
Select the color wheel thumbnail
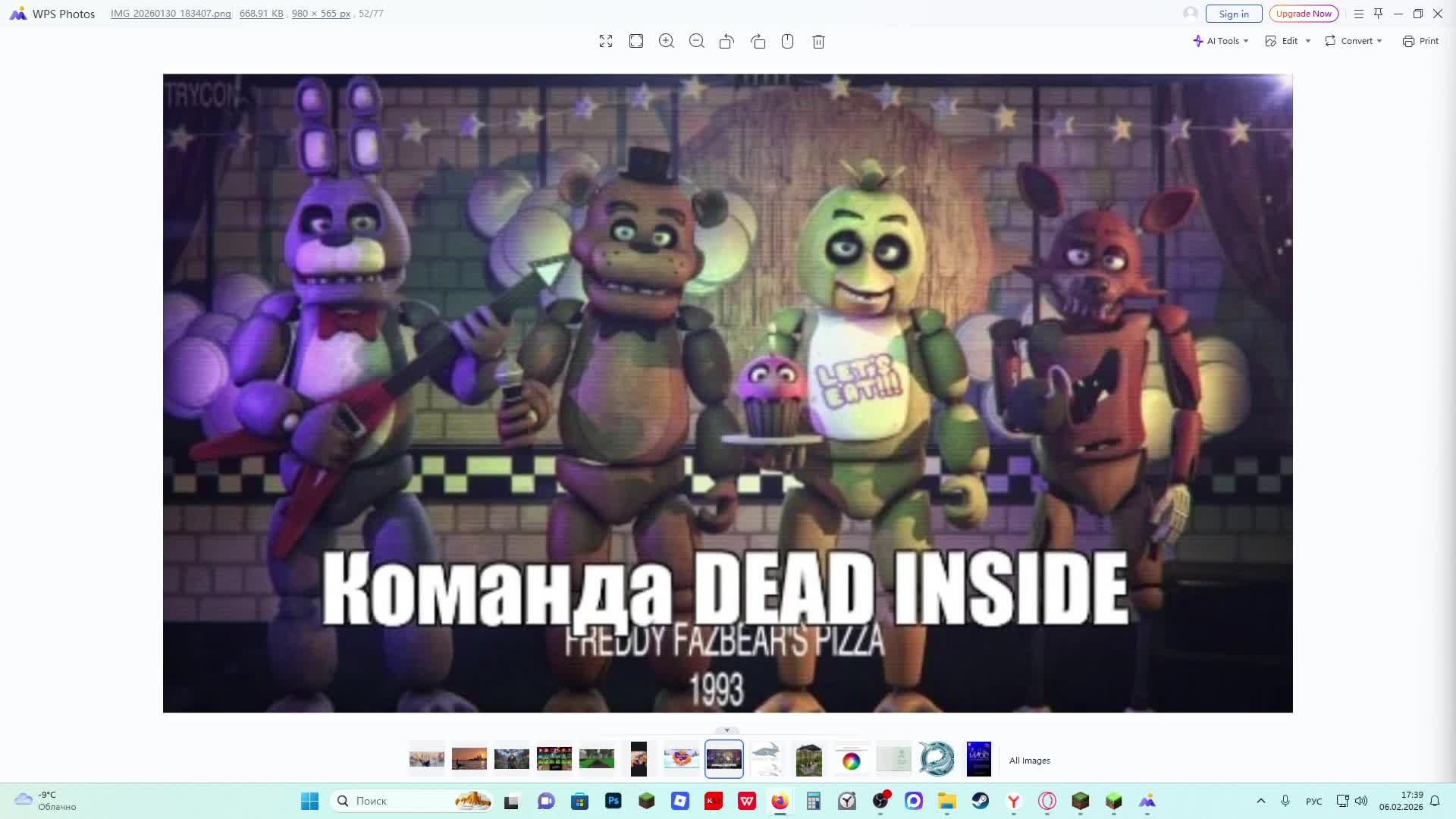tap(852, 760)
